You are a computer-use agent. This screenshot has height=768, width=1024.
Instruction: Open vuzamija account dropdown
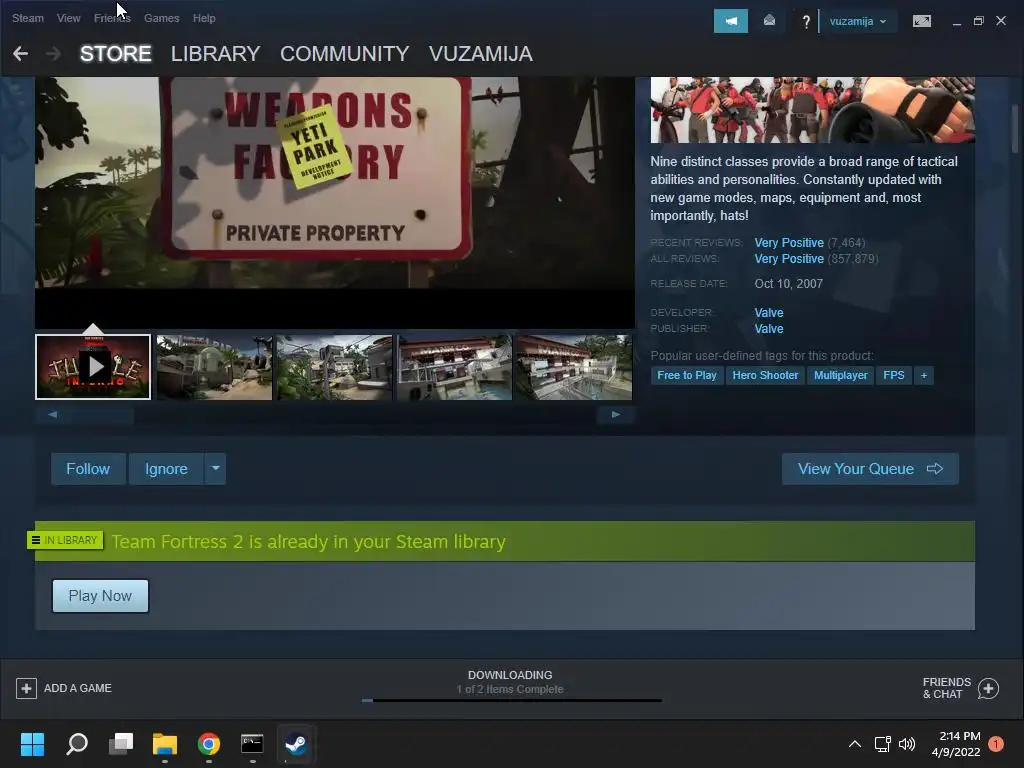click(857, 21)
